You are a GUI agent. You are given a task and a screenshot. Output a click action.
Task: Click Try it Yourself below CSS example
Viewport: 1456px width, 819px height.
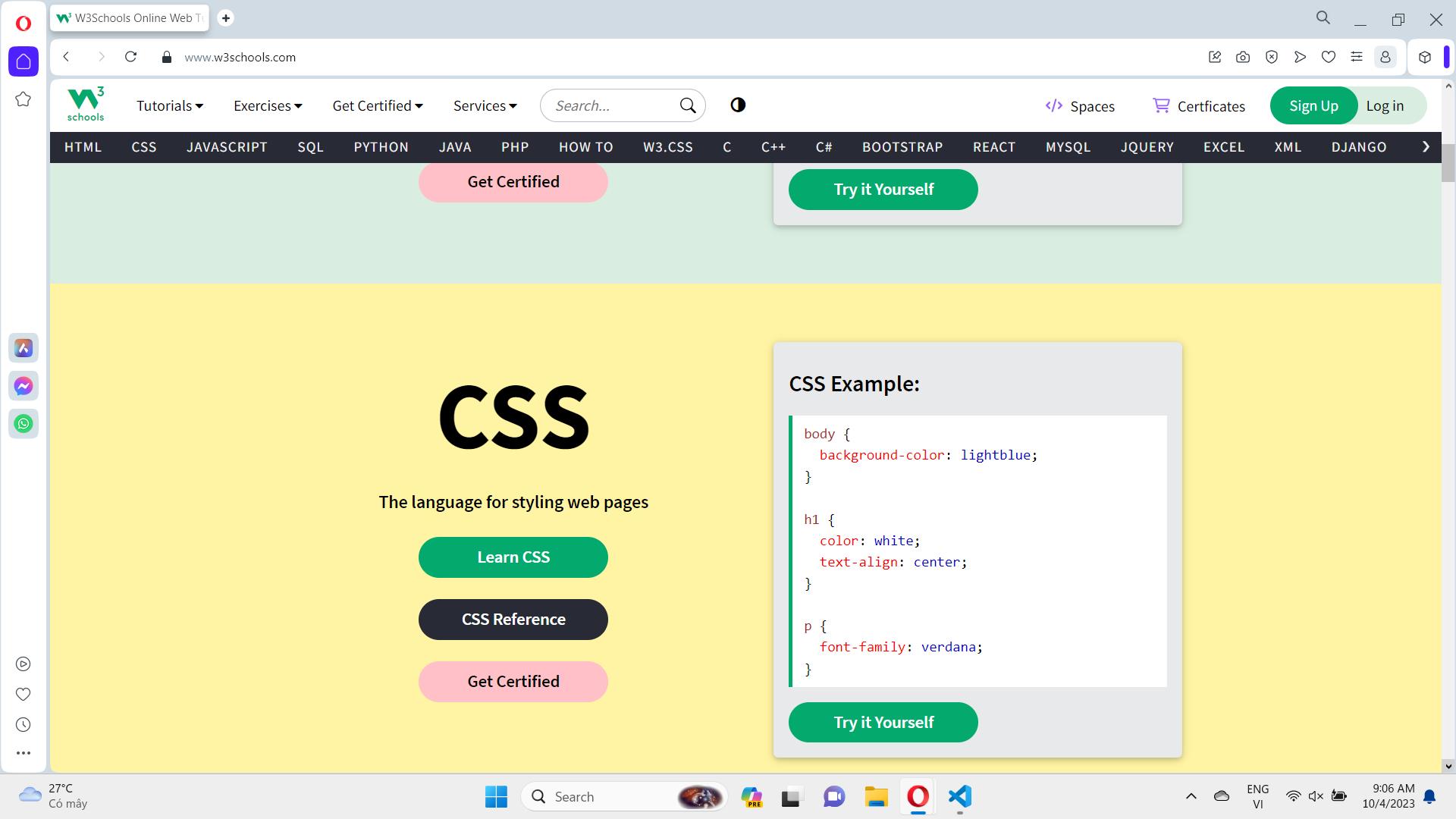883,723
